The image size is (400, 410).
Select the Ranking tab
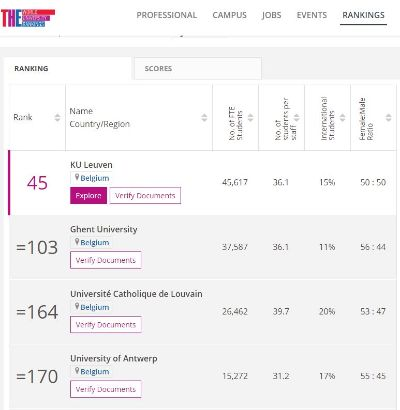68,68
